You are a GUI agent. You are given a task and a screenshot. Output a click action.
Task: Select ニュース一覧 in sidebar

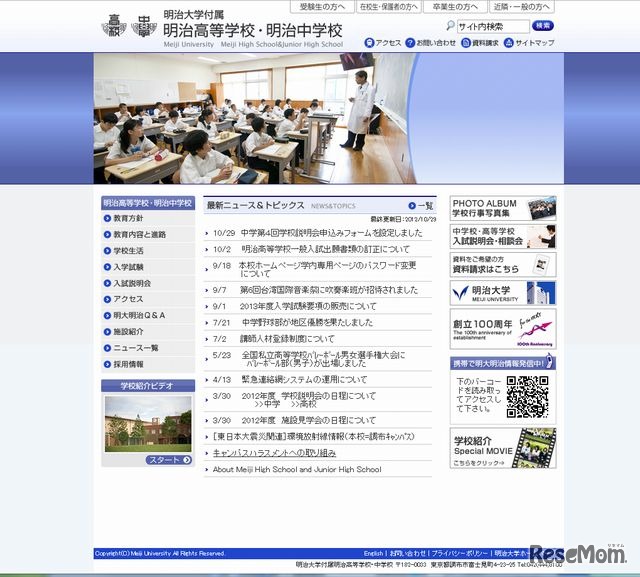pyautogui.click(x=148, y=348)
